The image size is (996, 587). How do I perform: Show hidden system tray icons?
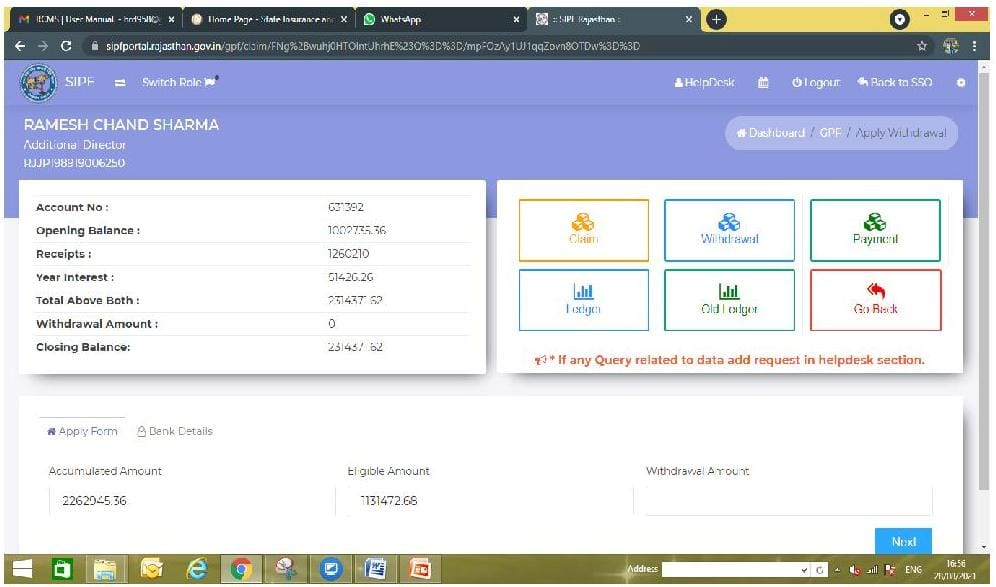[837, 570]
